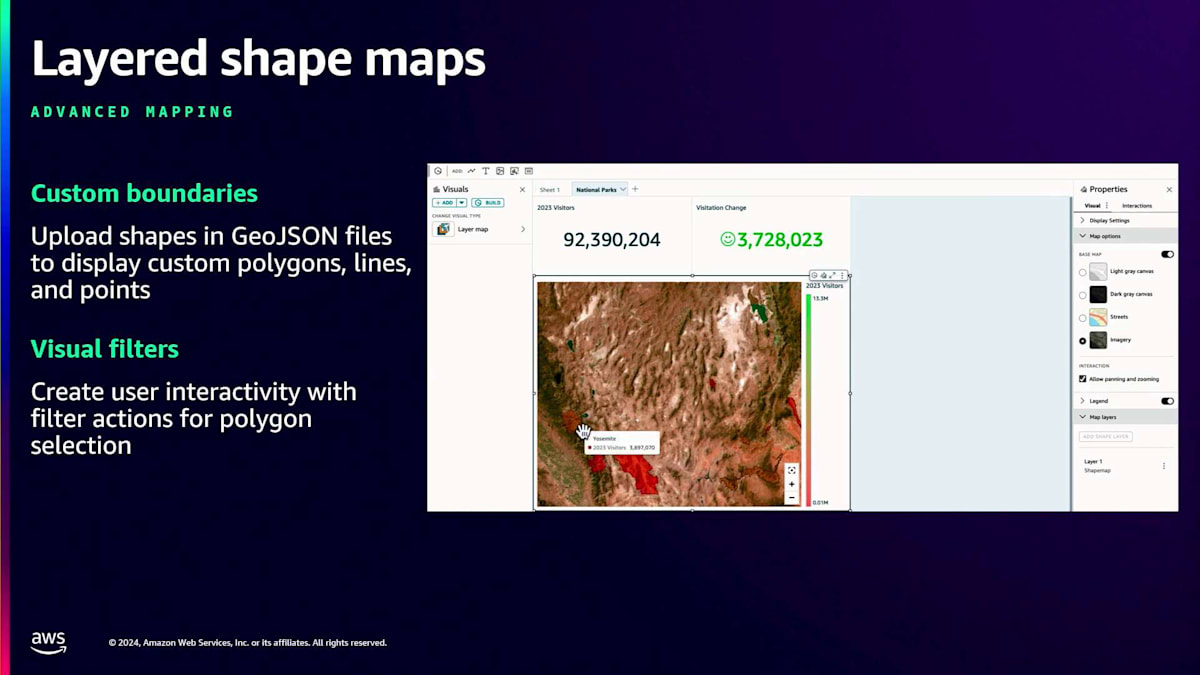This screenshot has width=1200, height=675.
Task: Click the image icon in the top toolbar
Action: [x=500, y=171]
